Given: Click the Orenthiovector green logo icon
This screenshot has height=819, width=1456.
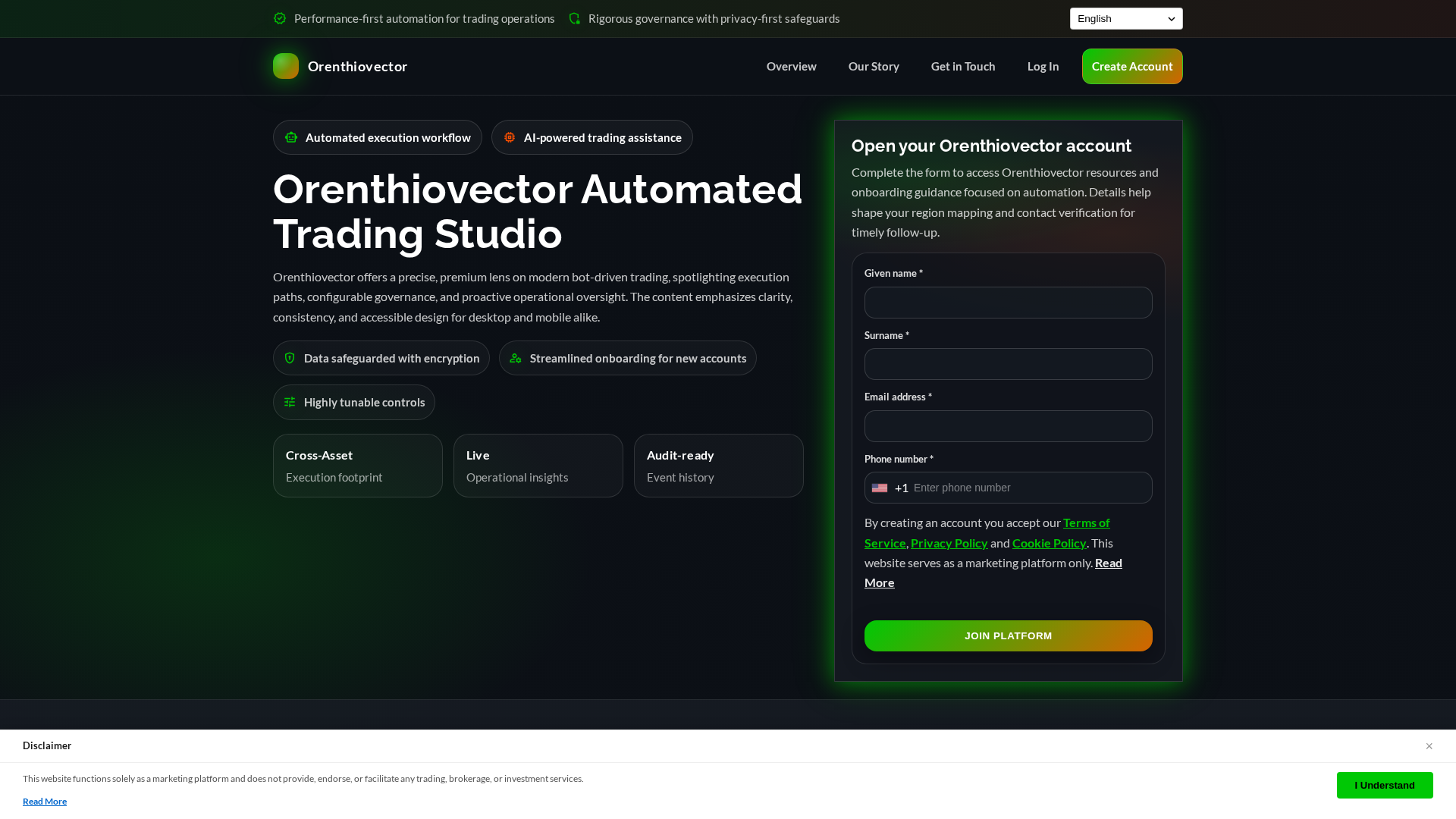Looking at the screenshot, I should point(286,66).
